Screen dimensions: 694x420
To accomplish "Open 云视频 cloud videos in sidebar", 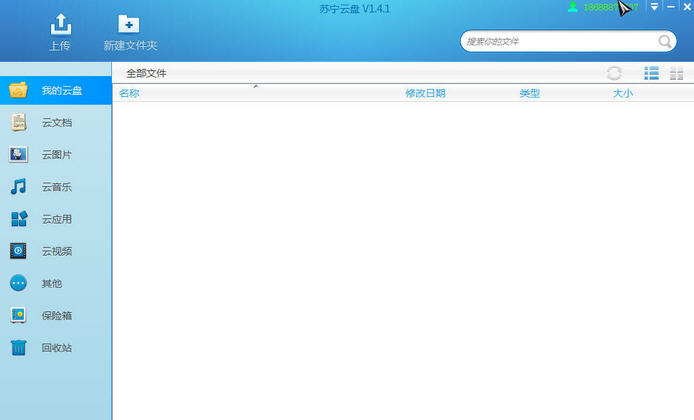I will click(x=56, y=251).
